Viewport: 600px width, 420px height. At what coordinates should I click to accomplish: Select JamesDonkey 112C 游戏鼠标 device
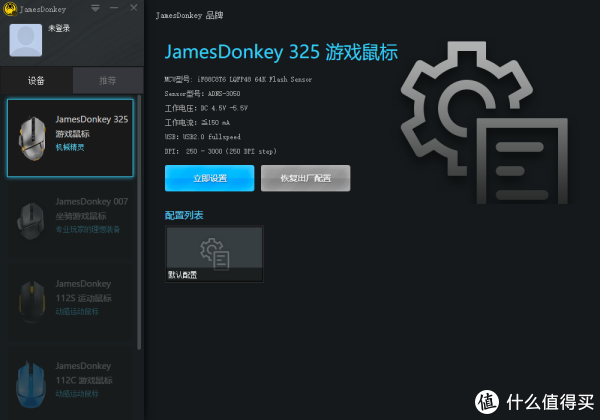point(70,384)
